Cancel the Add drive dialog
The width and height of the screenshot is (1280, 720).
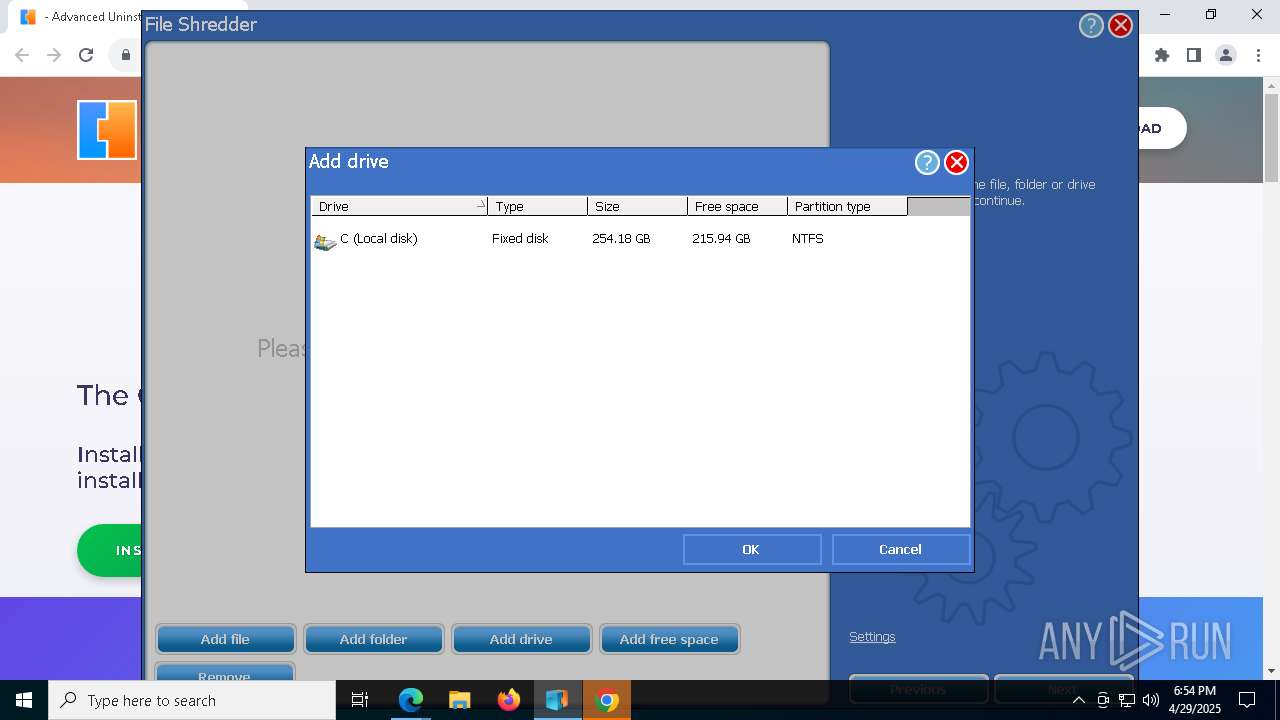(x=901, y=549)
